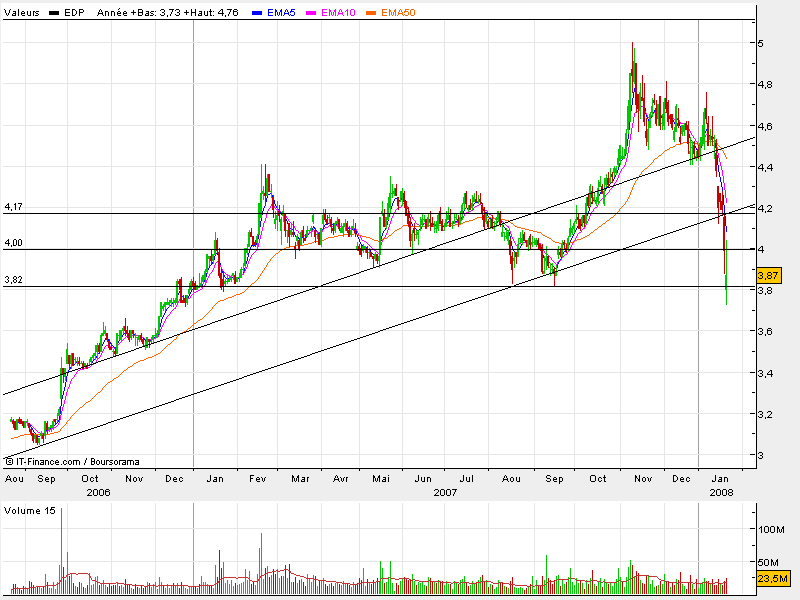The height and width of the screenshot is (600, 800).
Task: Click the Fev month label on the axis
Action: 258,479
